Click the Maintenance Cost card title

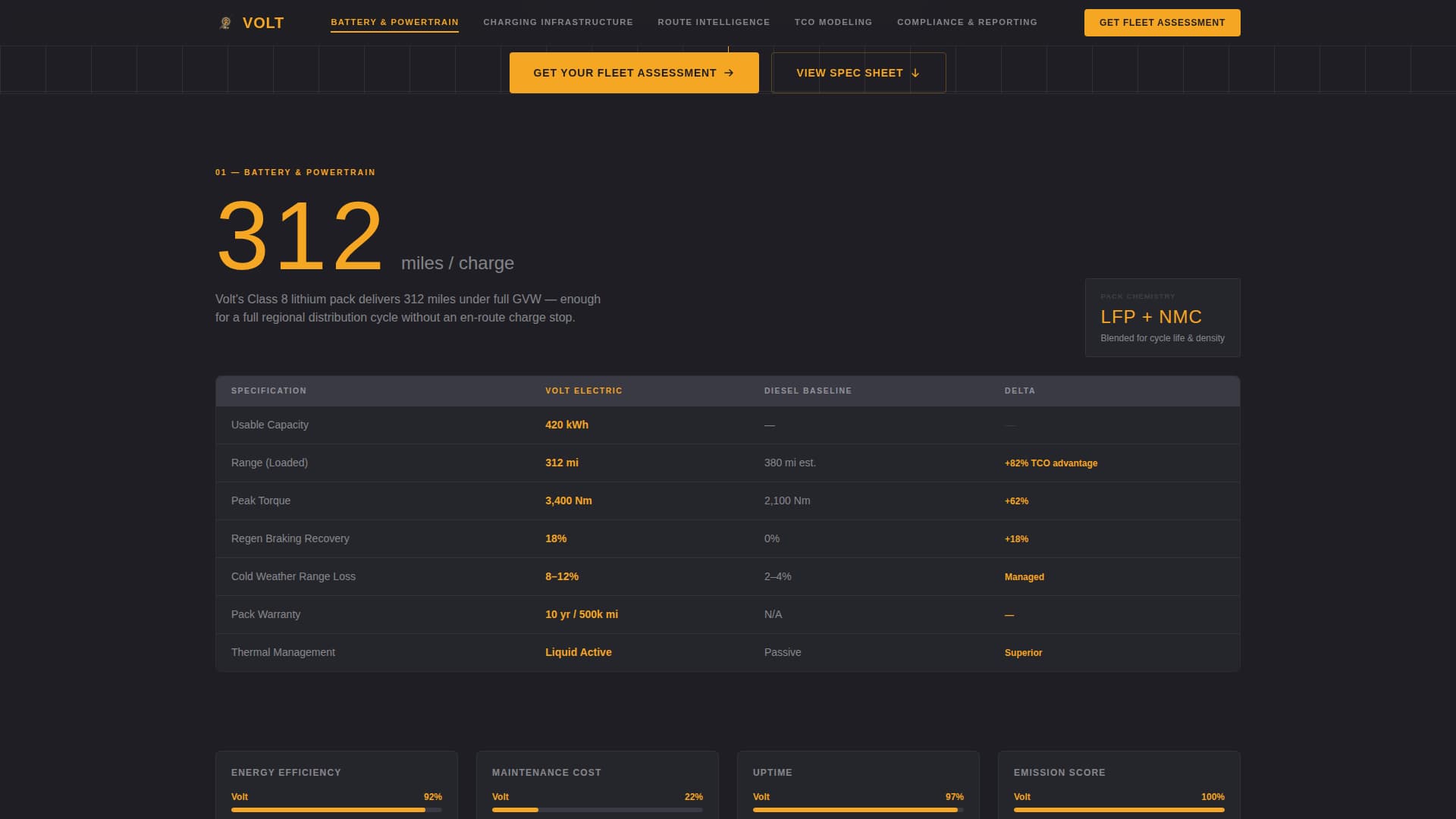point(547,773)
